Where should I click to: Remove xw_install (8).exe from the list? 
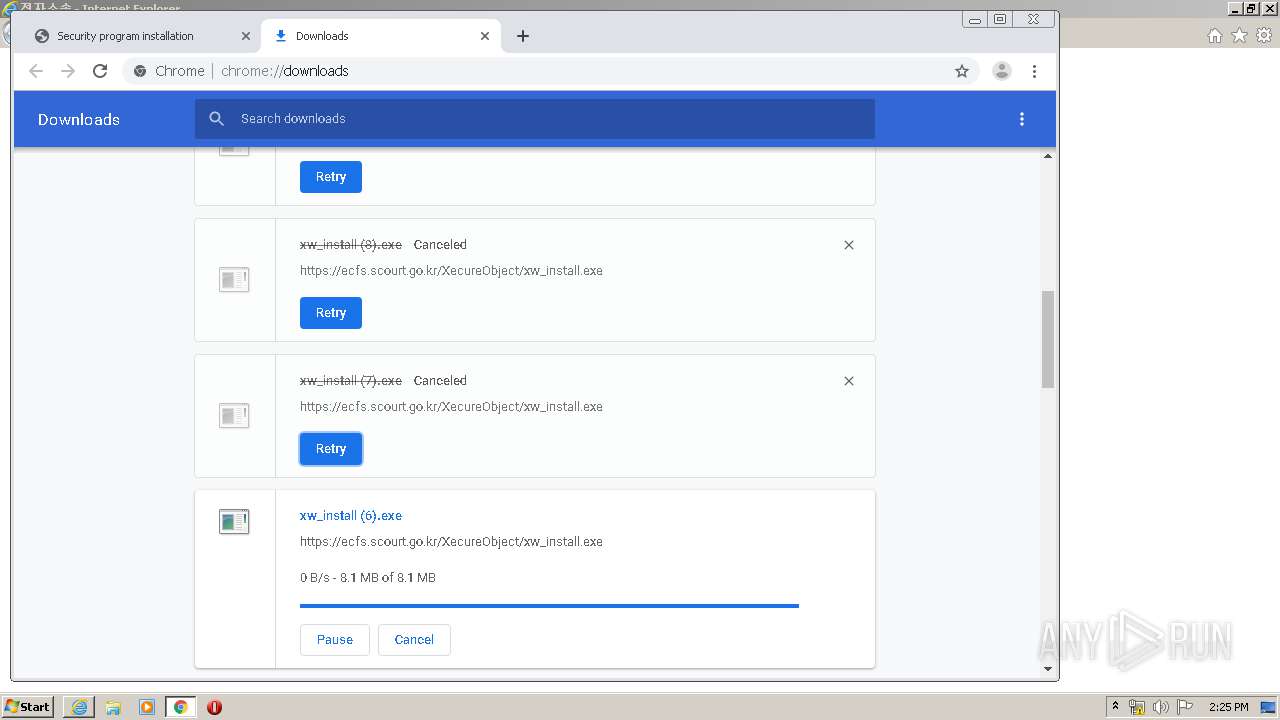pyautogui.click(x=849, y=245)
